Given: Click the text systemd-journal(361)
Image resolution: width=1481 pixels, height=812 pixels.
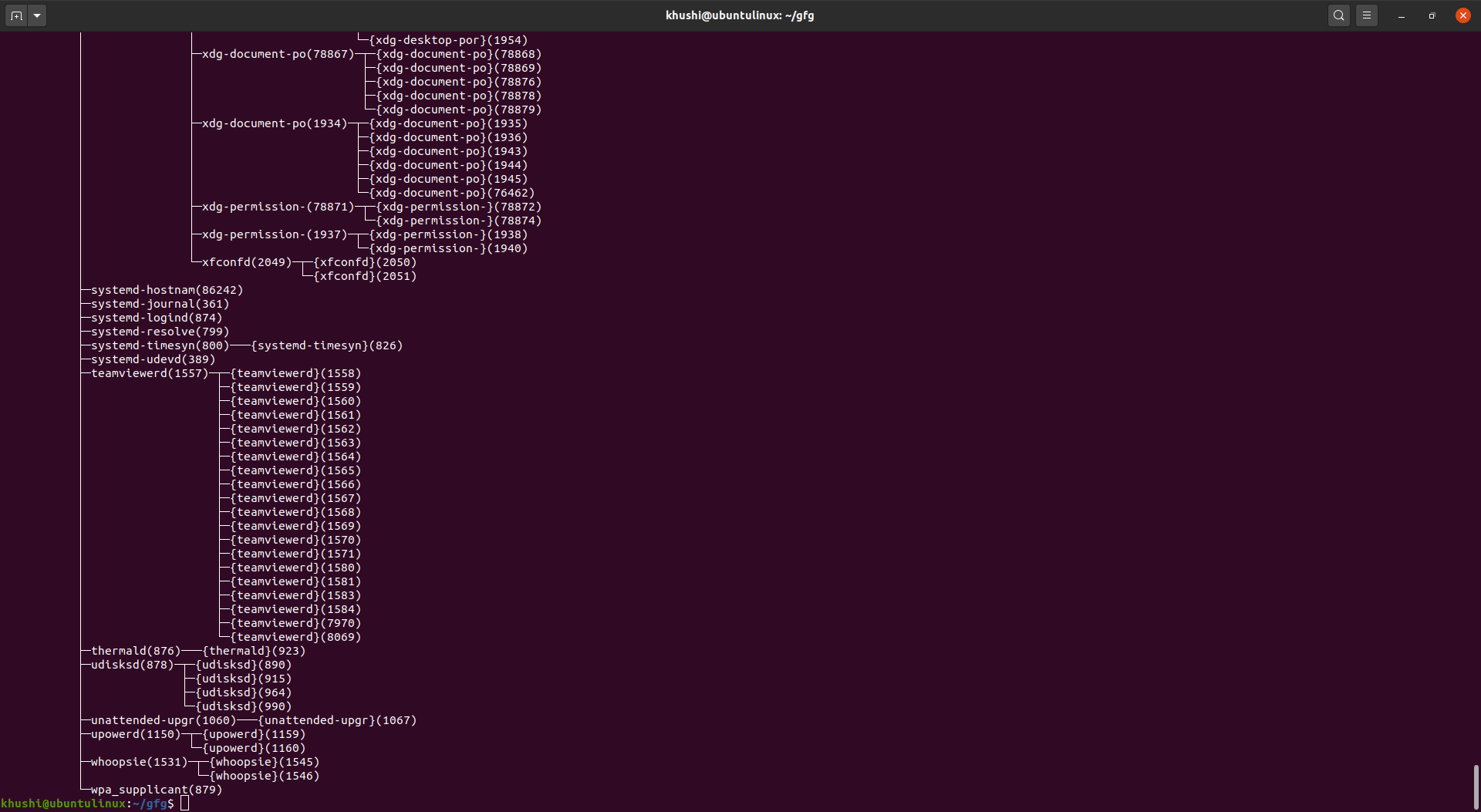Looking at the screenshot, I should tap(160, 304).
